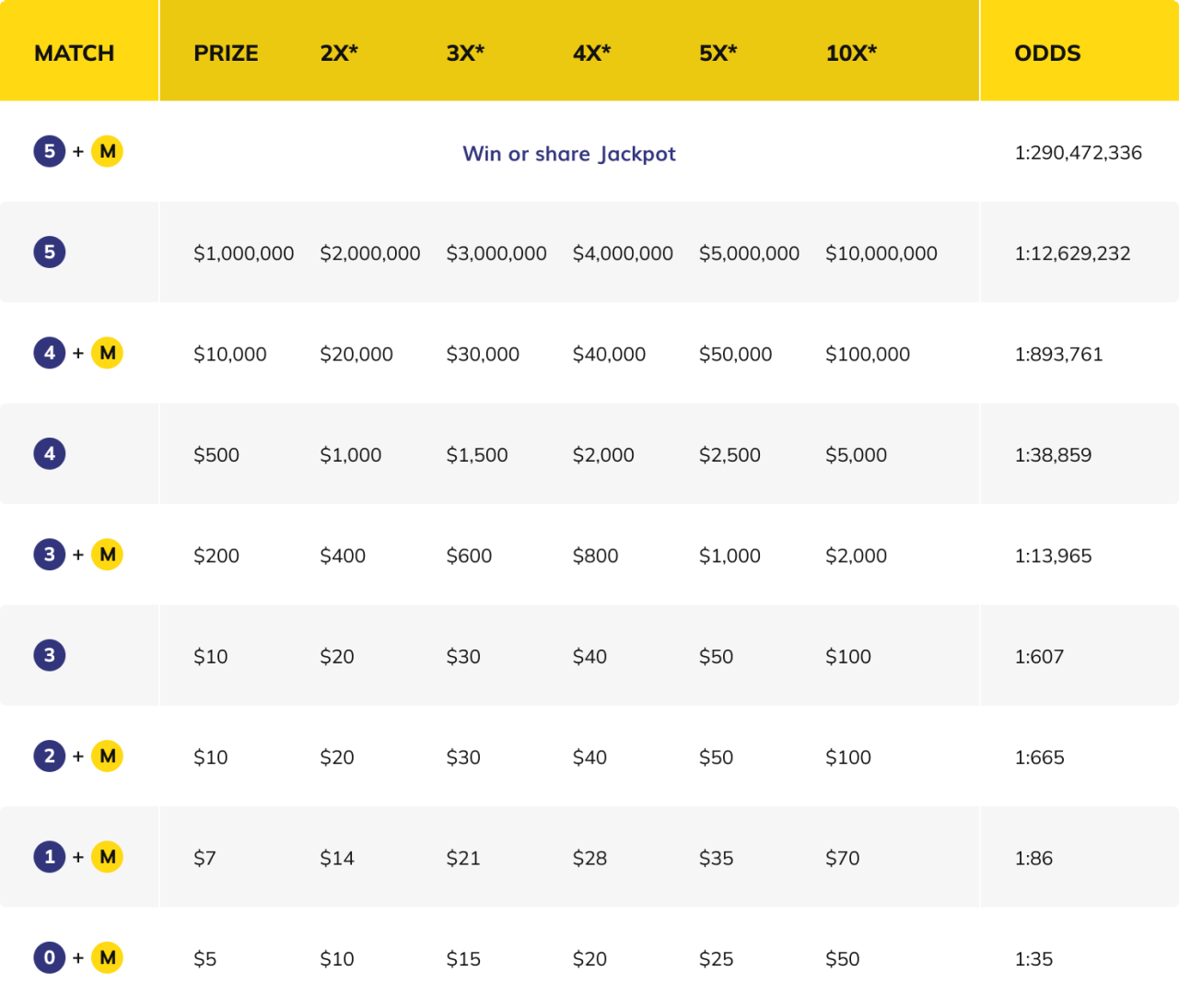The height and width of the screenshot is (1008, 1179).
Task: Click the yellow M ball in the $200 row
Action: [x=108, y=555]
